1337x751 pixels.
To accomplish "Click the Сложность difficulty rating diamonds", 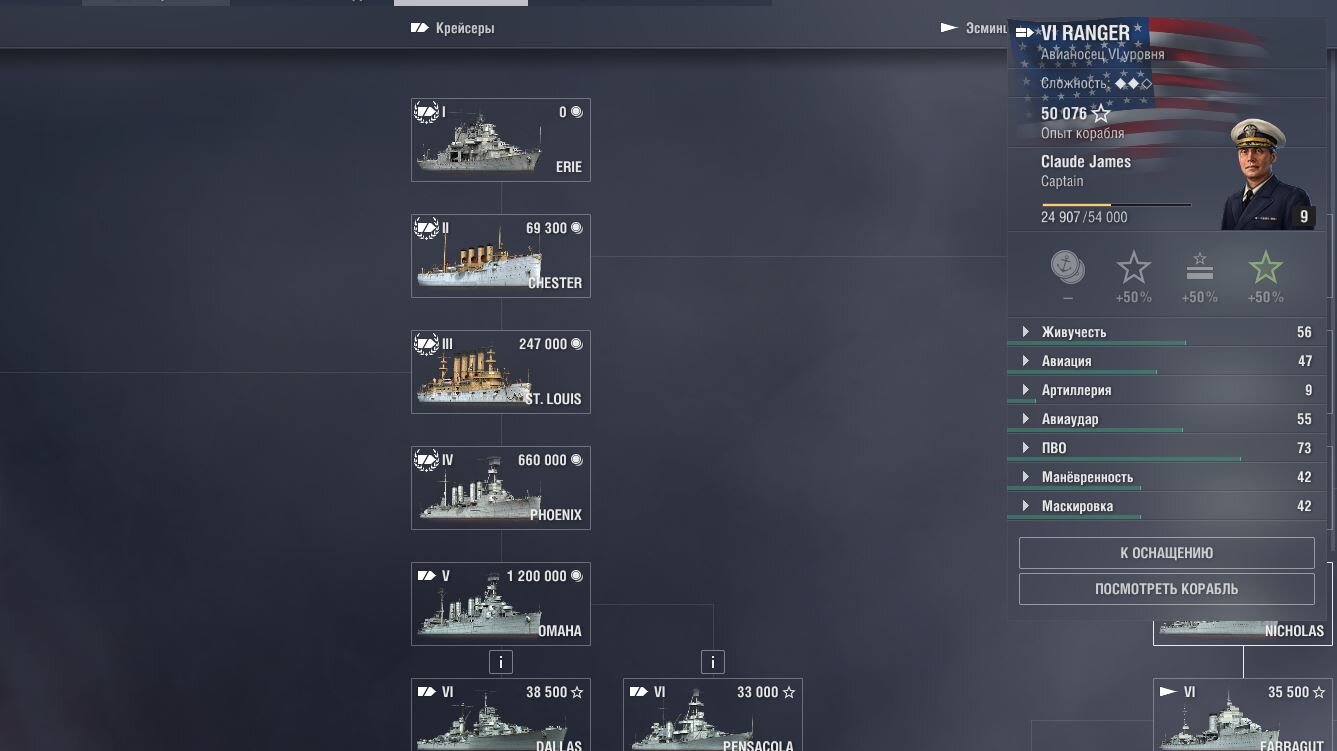I will pyautogui.click(x=1133, y=84).
